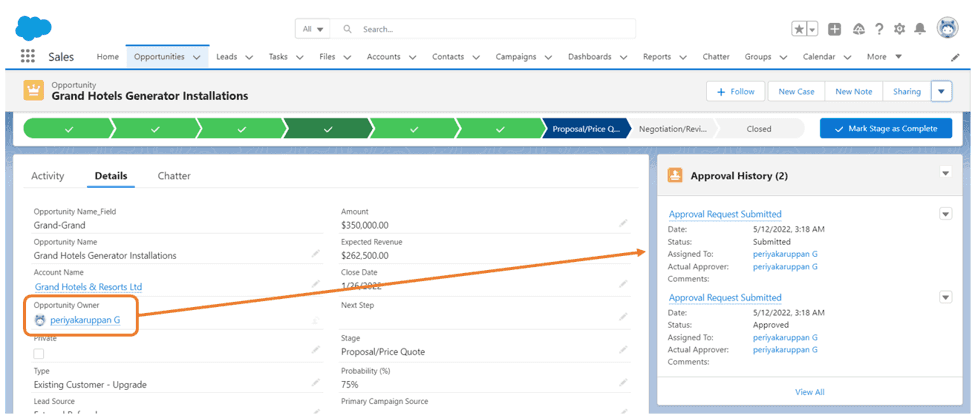Click the Follow button
The width and height of the screenshot is (975, 418).
click(x=736, y=91)
